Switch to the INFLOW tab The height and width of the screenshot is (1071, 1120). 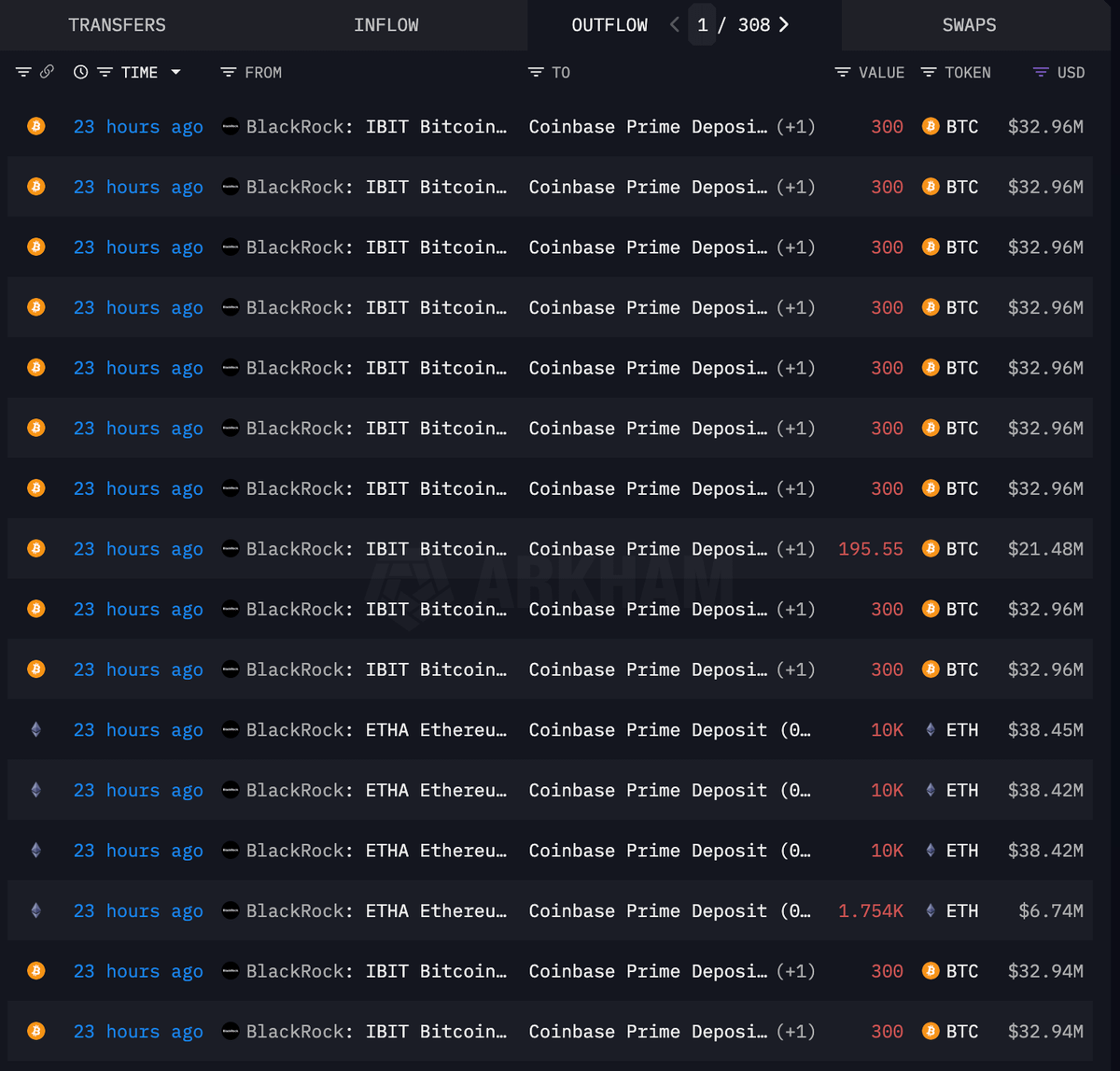click(385, 25)
